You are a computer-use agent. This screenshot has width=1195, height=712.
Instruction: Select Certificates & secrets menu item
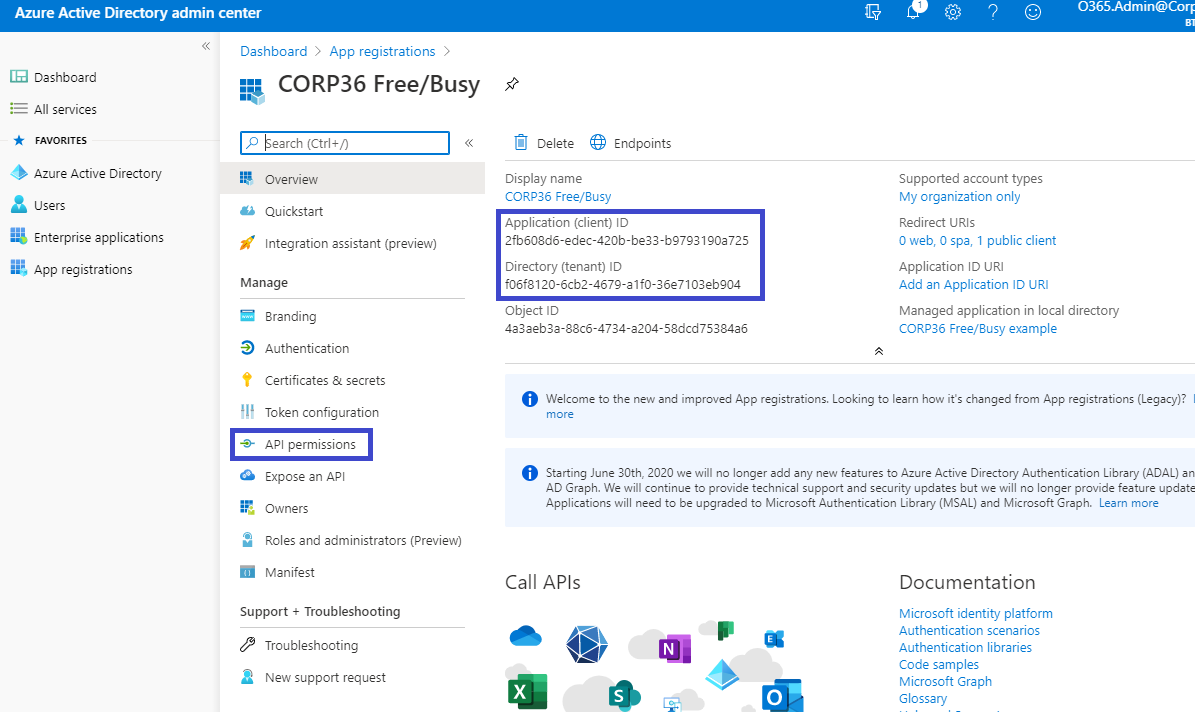click(x=324, y=380)
